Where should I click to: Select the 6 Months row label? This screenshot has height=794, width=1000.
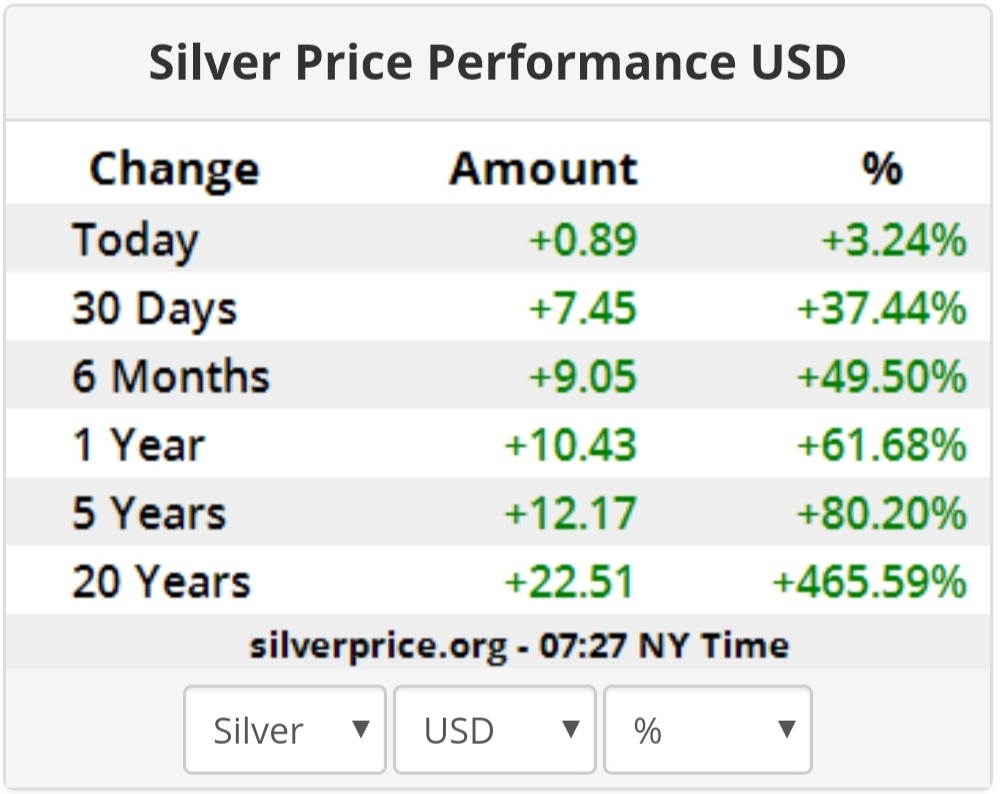click(x=171, y=376)
